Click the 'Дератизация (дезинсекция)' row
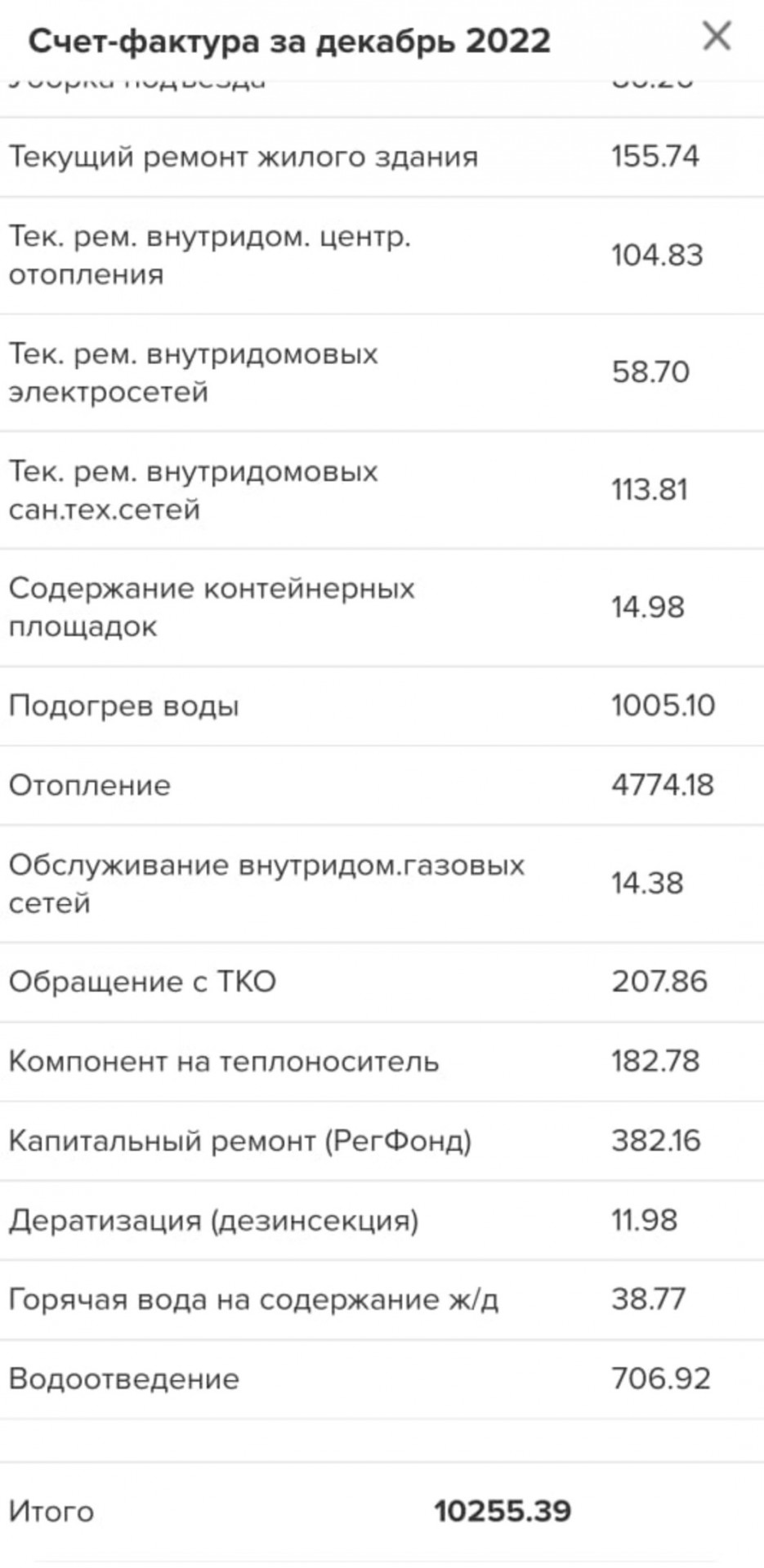Viewport: 764px width, 1568px height. coord(382,1220)
